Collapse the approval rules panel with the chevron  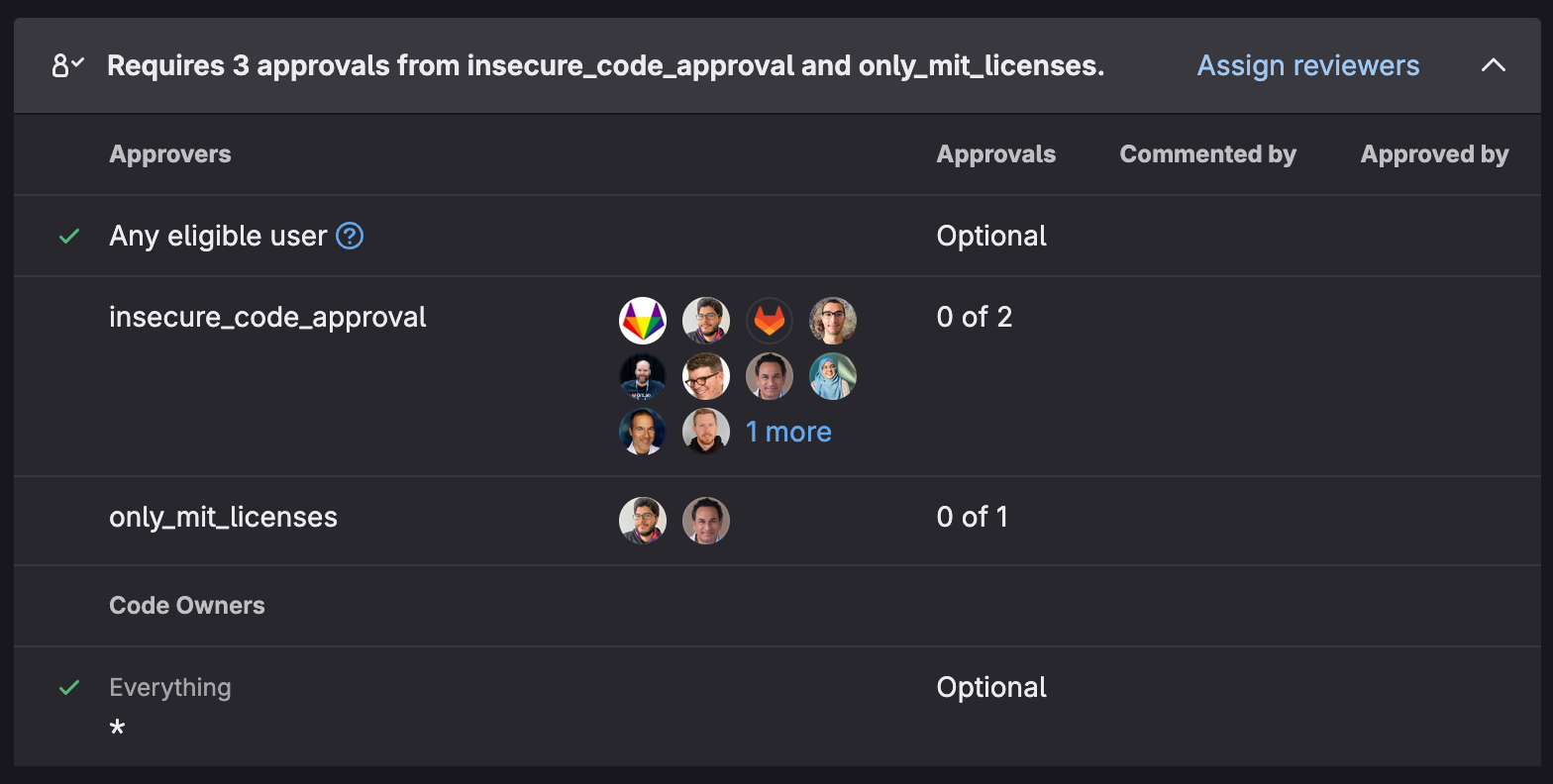1494,64
